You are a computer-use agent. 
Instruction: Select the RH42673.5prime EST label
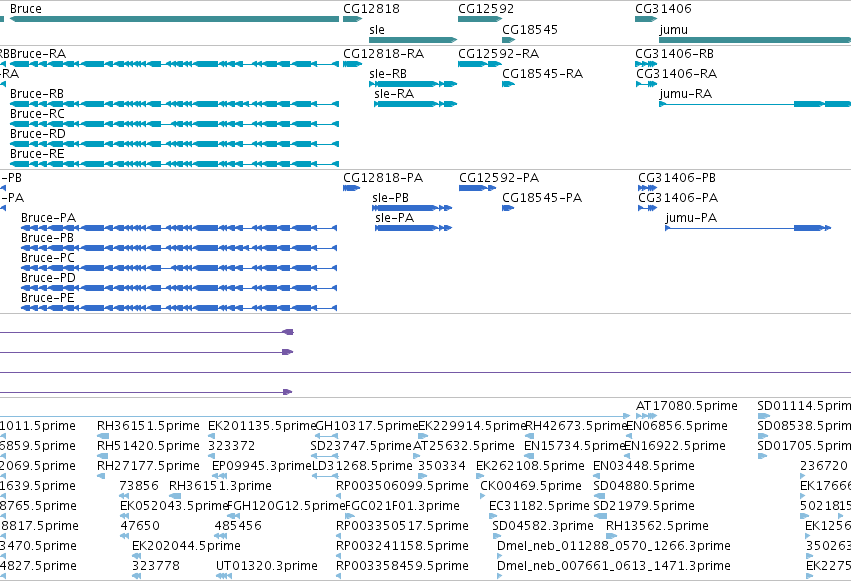(577, 426)
